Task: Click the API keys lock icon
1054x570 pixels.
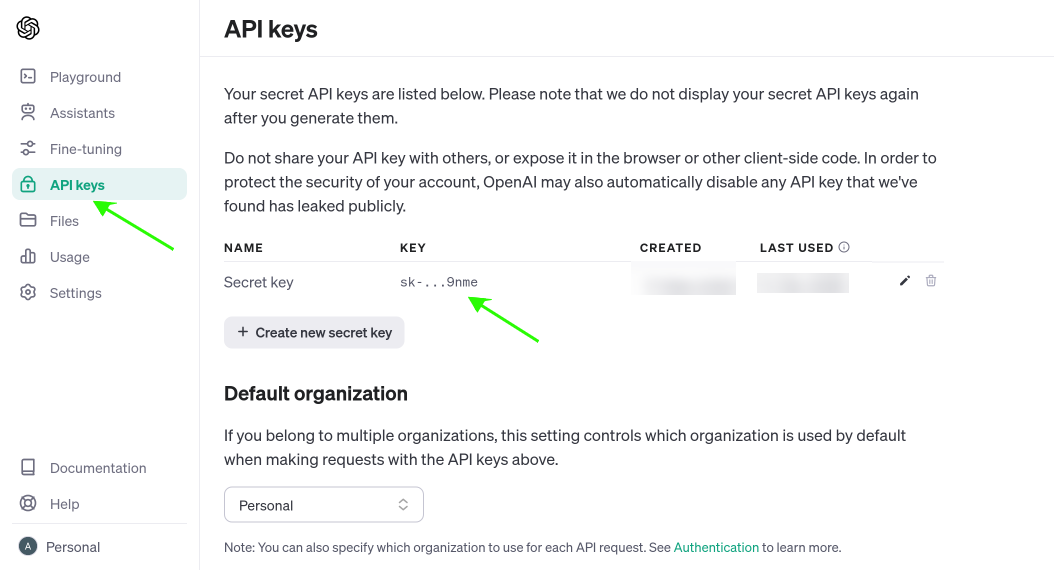Action: point(28,184)
